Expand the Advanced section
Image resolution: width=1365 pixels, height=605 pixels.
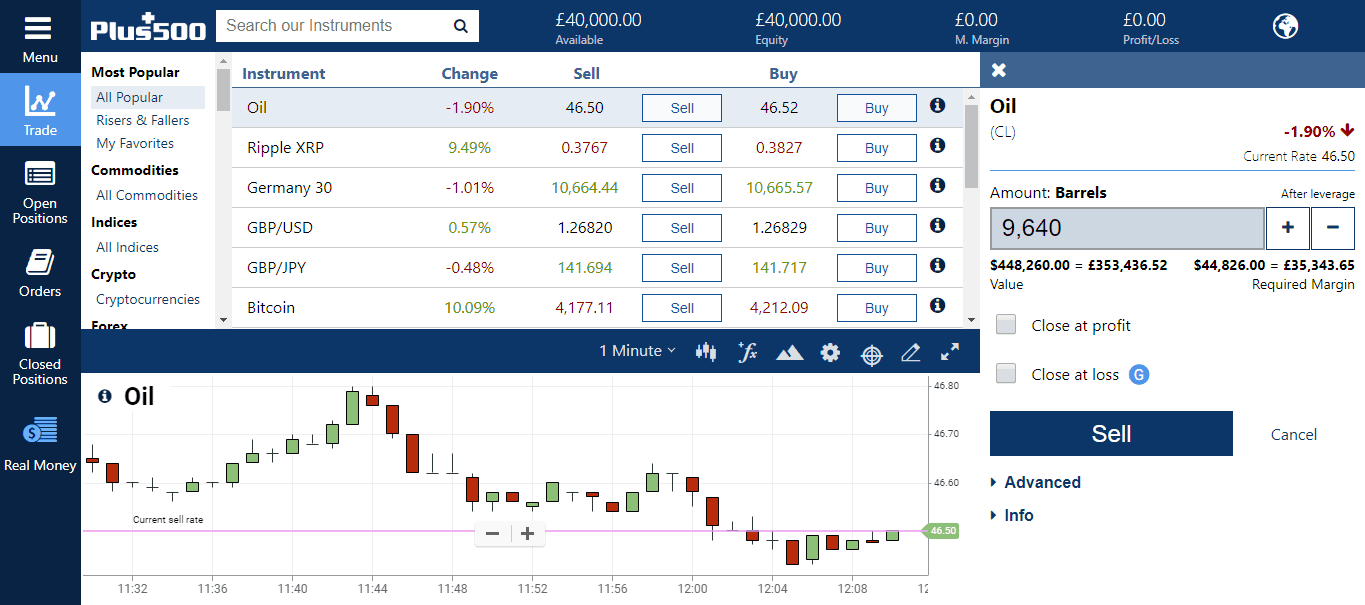1035,482
